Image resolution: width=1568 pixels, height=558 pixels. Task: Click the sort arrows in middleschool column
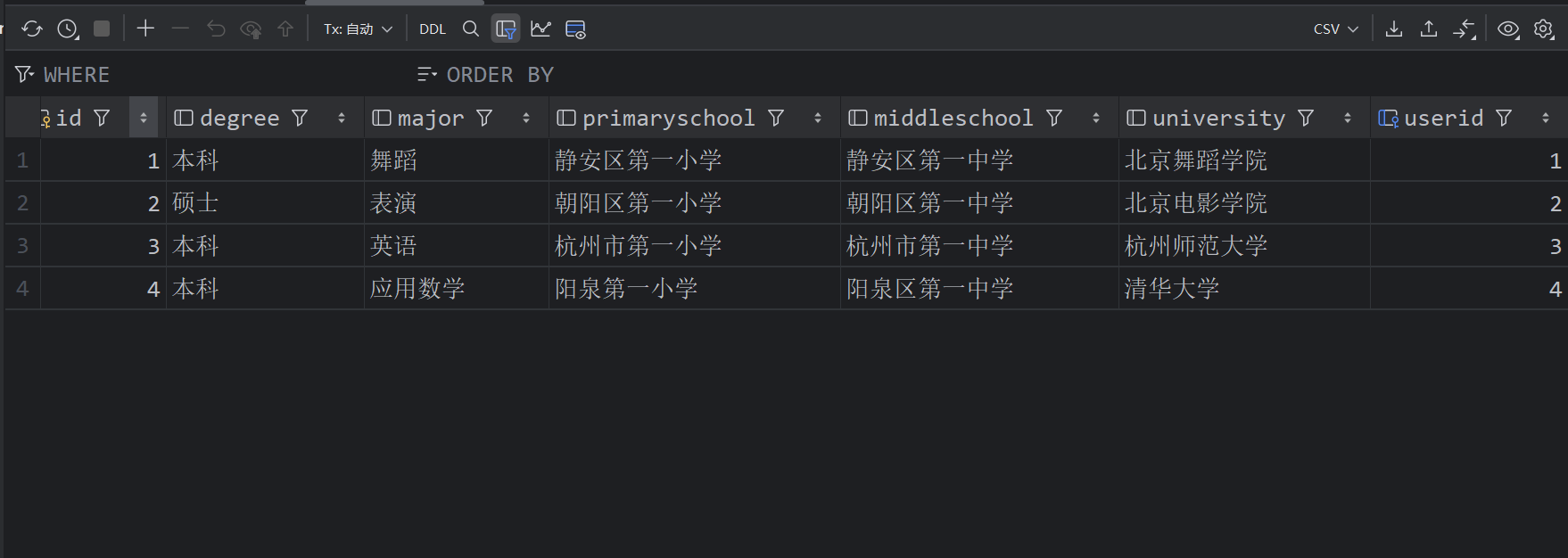coord(1096,118)
